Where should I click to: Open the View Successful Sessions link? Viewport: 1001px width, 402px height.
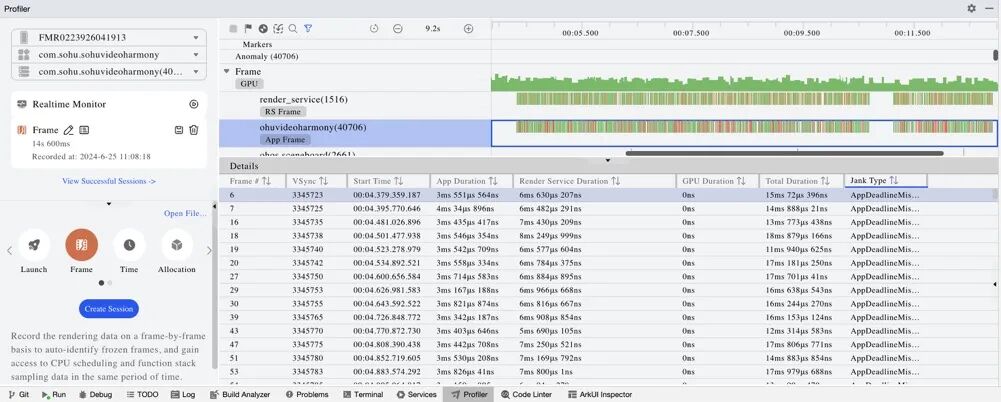(x=109, y=181)
